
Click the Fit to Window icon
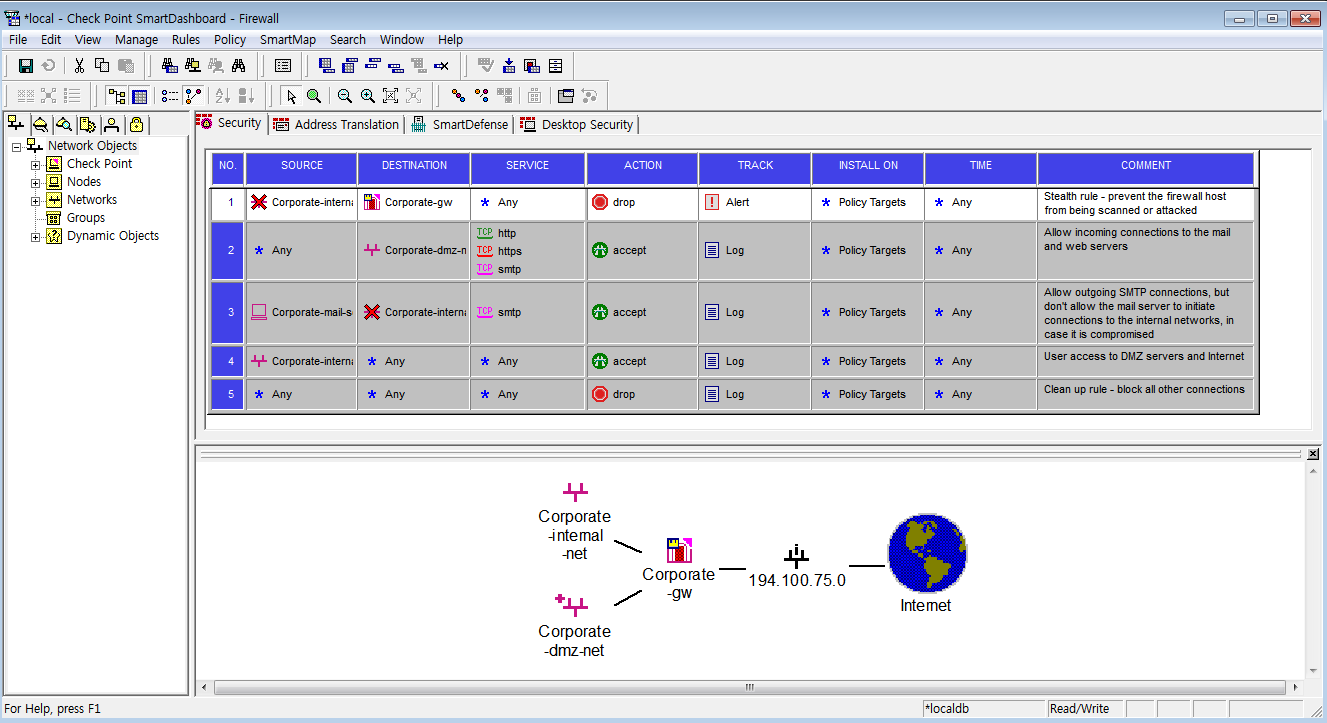tap(390, 96)
